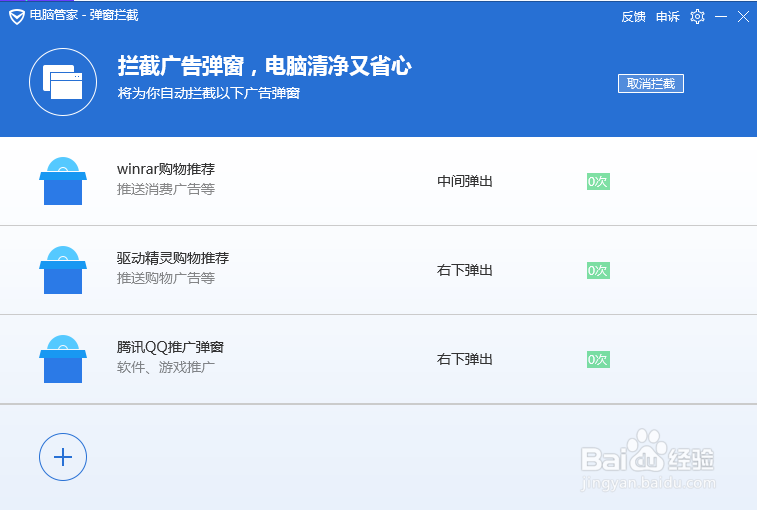This screenshot has width=757, height=510.
Task: Click the 电脑管家 - 弹窗拦截 title text
Action: coord(84,15)
